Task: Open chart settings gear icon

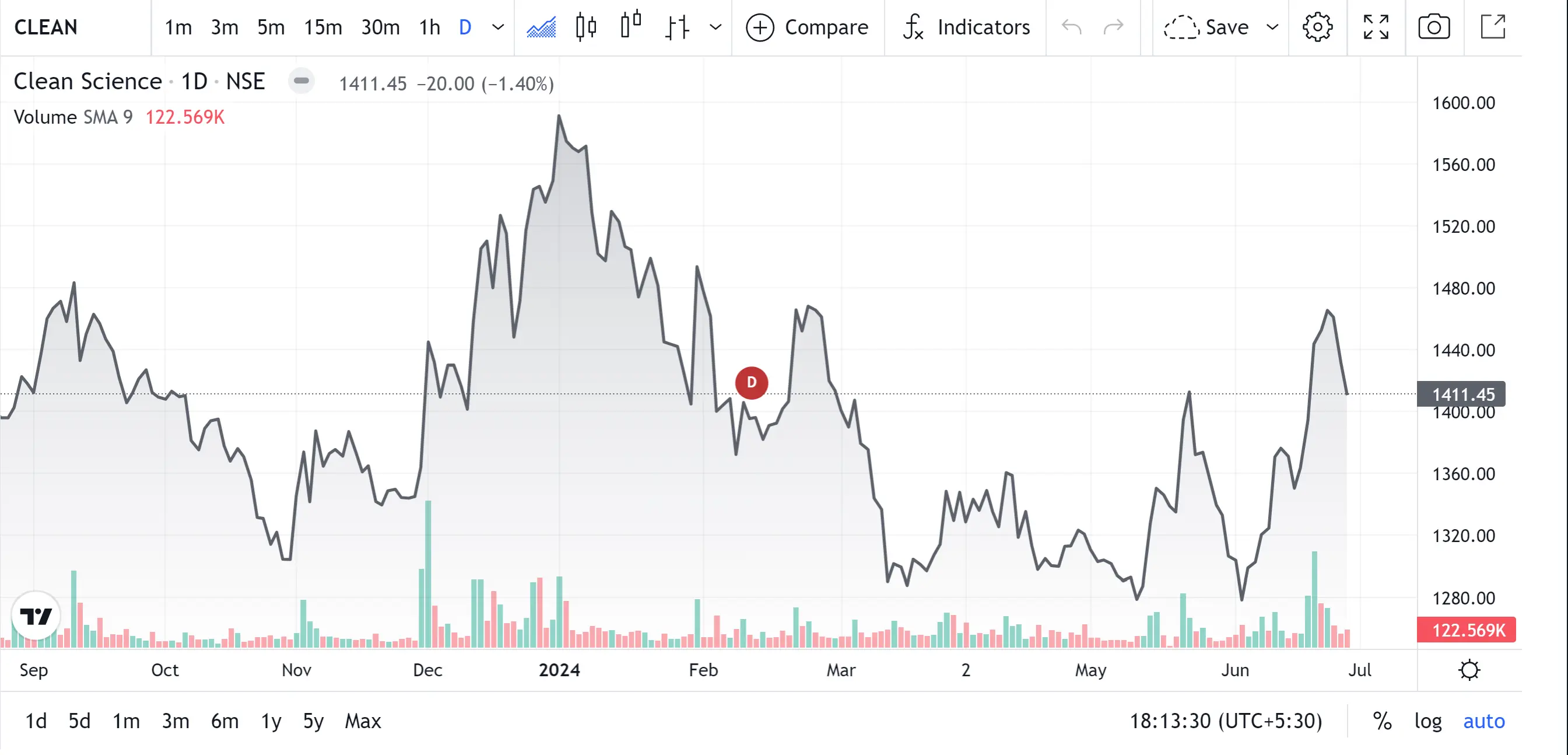Action: click(1317, 27)
